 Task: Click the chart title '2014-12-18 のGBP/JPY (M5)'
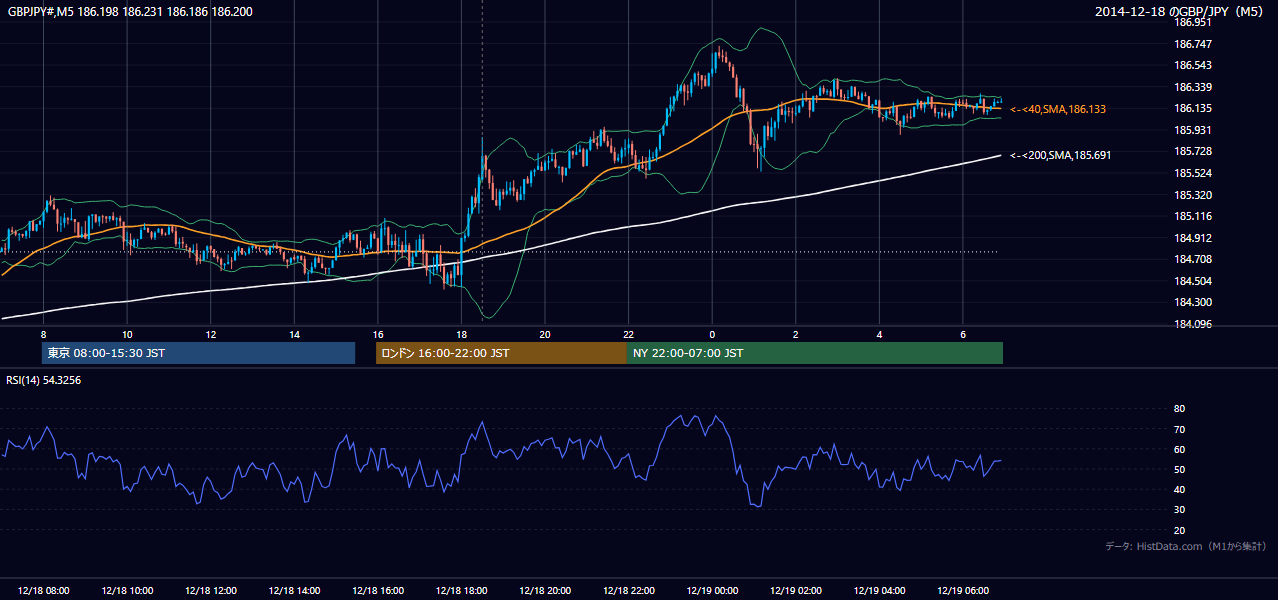[x=1180, y=12]
